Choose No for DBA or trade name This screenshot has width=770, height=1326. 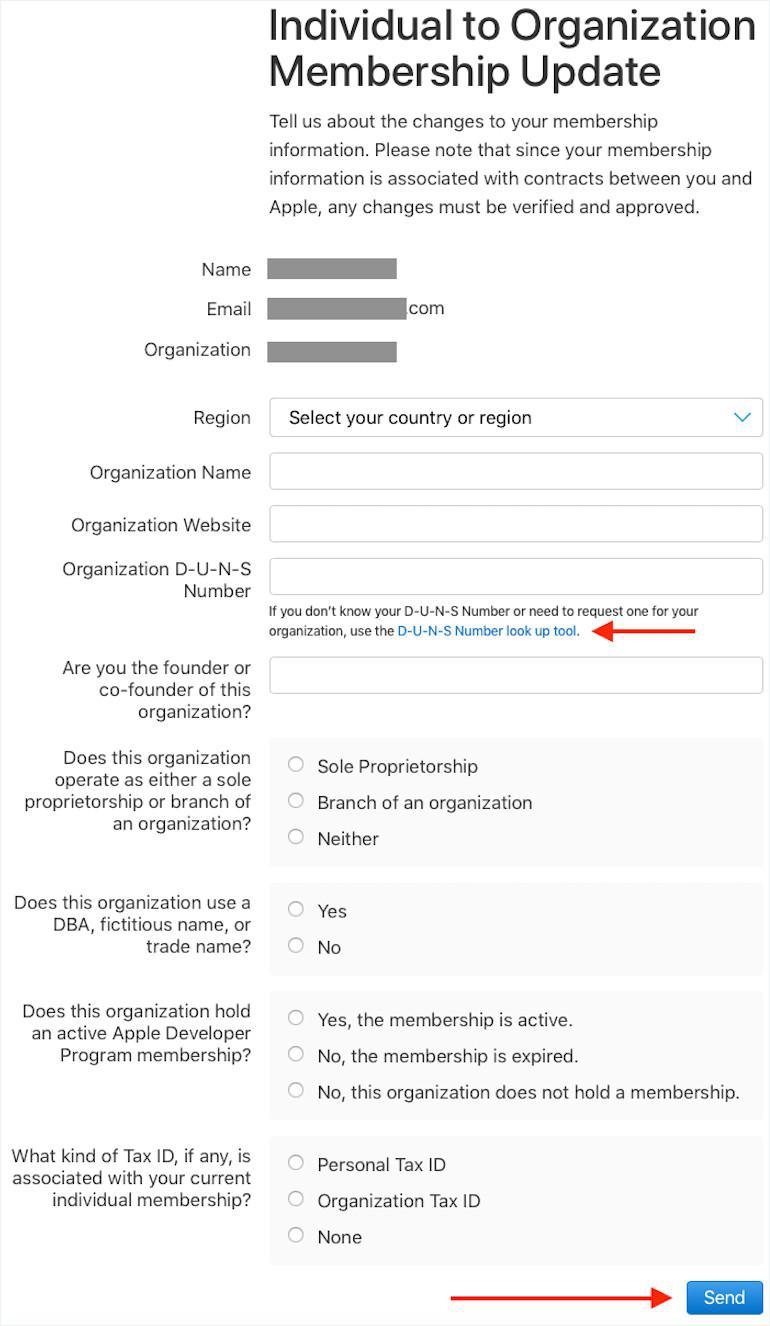296,946
